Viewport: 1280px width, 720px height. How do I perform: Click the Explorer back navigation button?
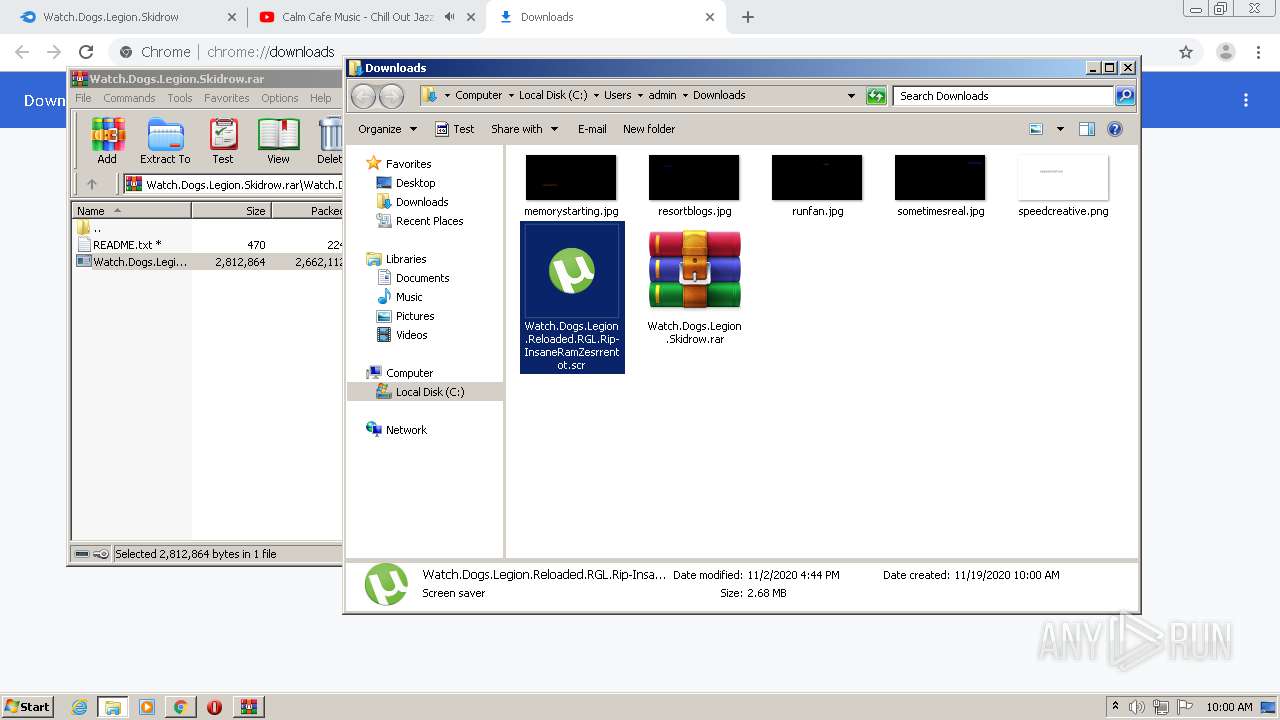pos(363,96)
